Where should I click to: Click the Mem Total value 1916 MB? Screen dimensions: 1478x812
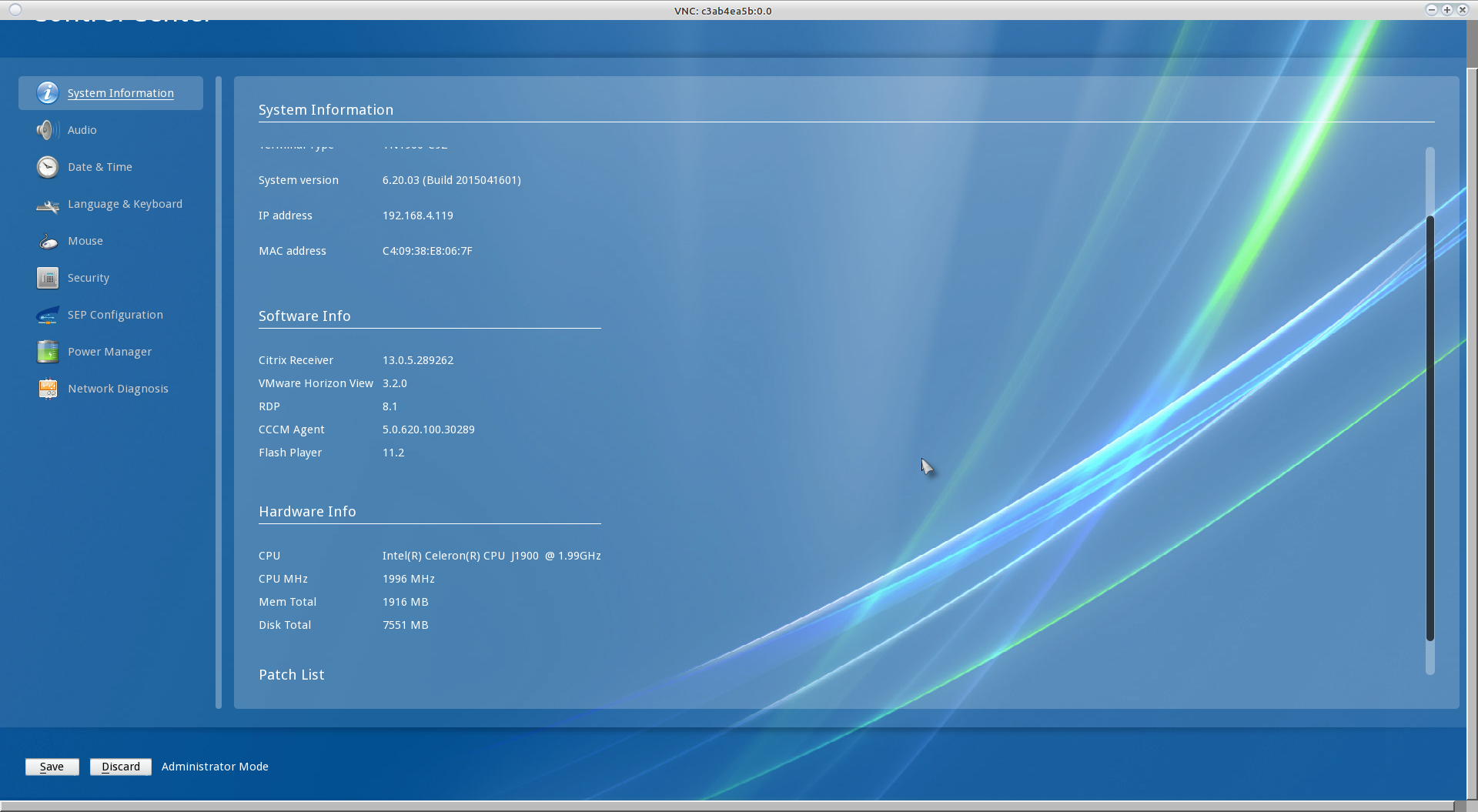(406, 602)
